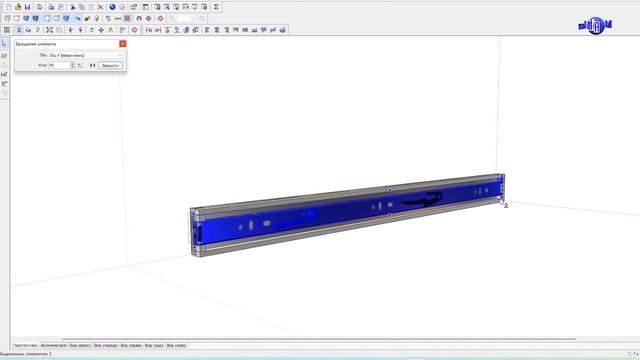Select the blue drawer slide model
The width and height of the screenshot is (640, 360).
point(347,214)
